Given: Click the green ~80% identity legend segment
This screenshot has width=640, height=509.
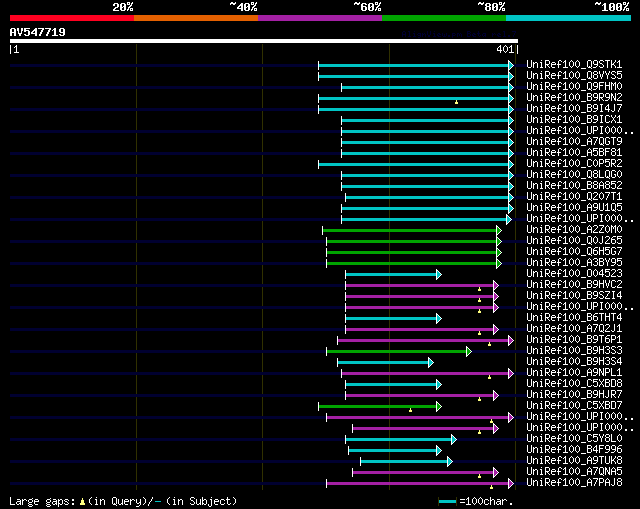Looking at the screenshot, I should pyautogui.click(x=444, y=18).
